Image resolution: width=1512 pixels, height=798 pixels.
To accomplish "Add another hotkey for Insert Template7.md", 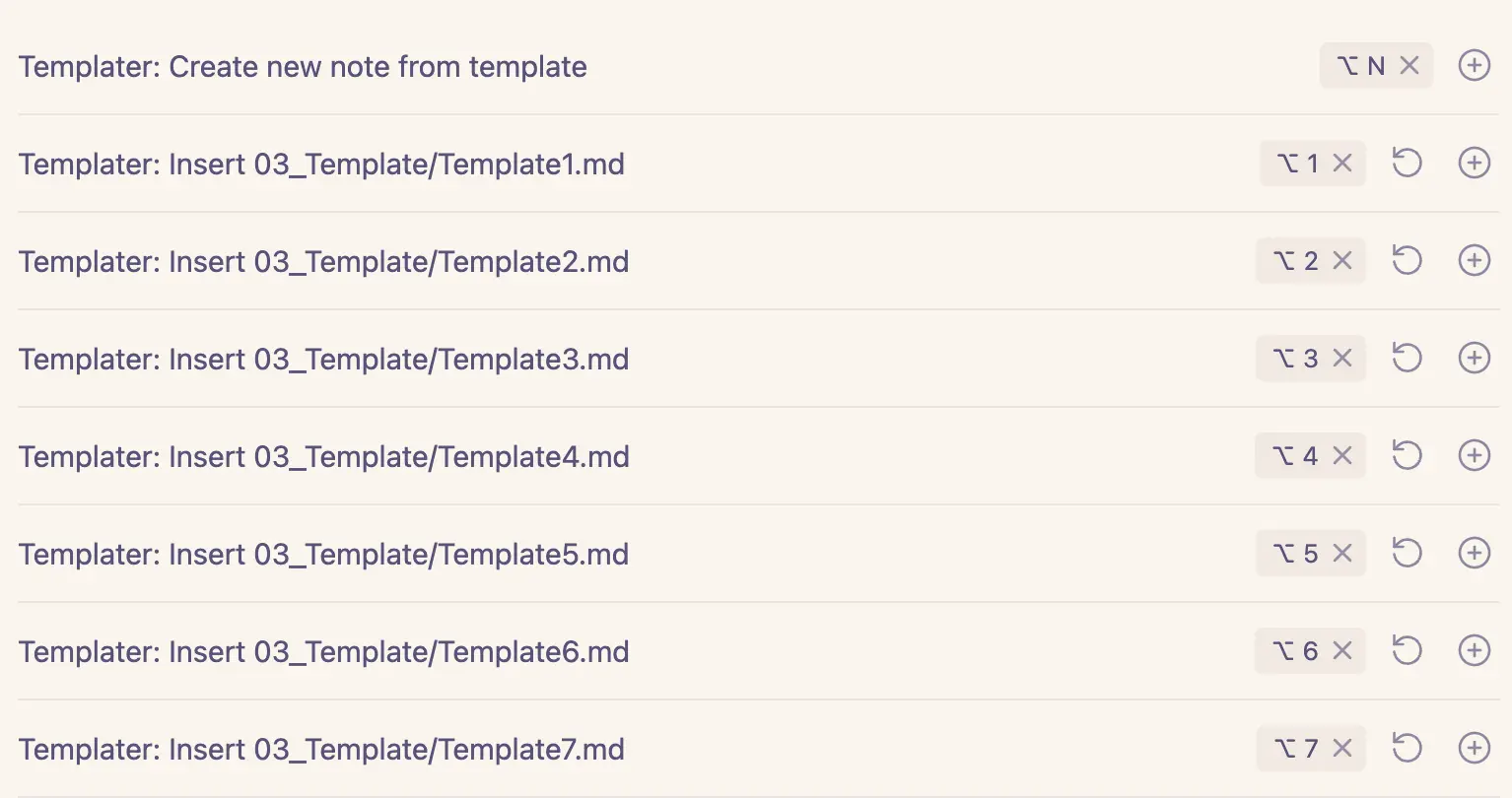I will pos(1474,748).
